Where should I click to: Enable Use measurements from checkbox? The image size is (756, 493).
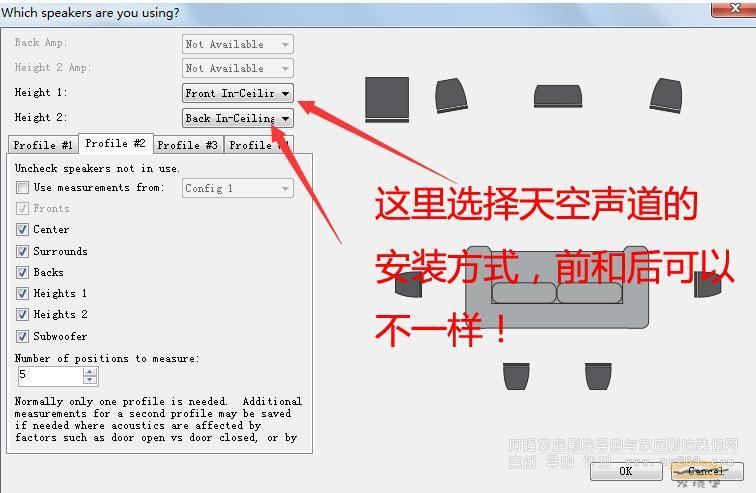click(22, 187)
